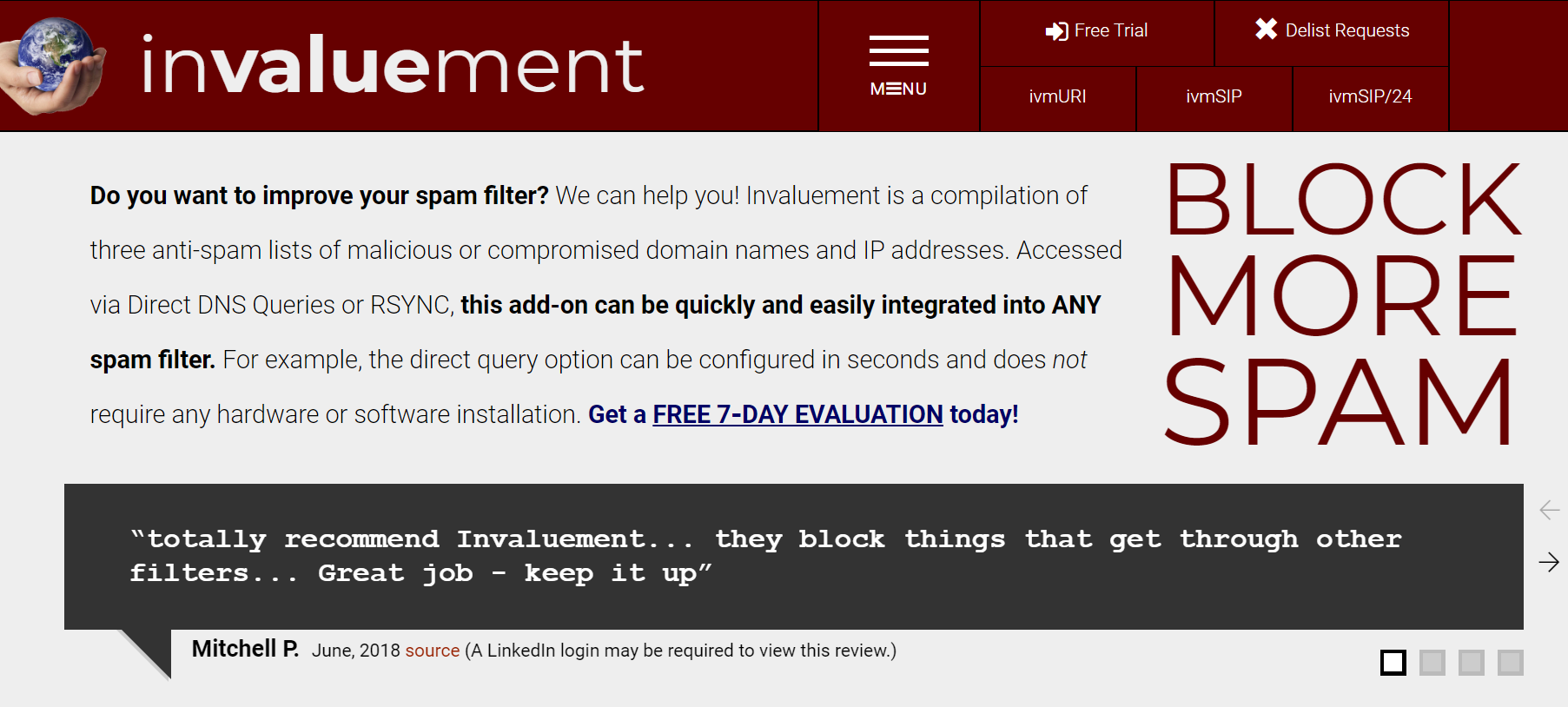Screen dimensions: 1568x707
Task: Follow the FREE 7-DAY EVALUATION link
Action: coord(797,414)
